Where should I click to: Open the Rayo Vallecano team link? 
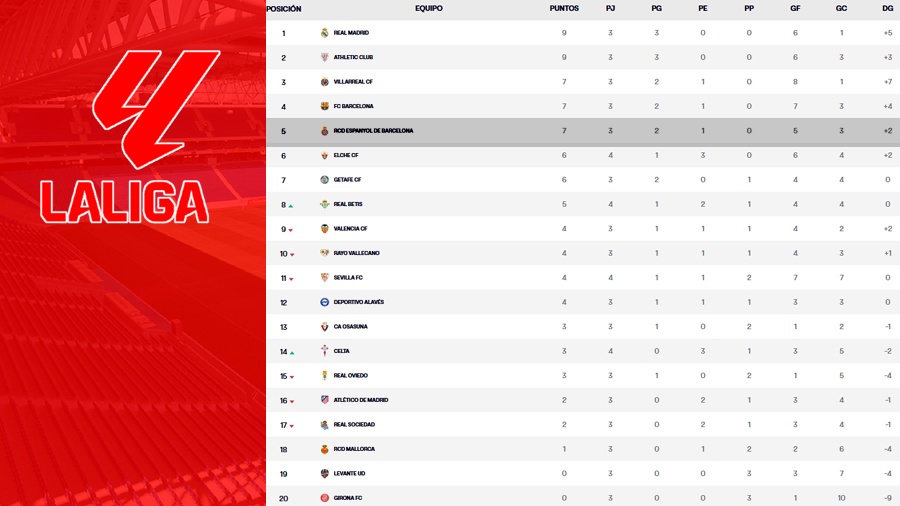click(356, 253)
